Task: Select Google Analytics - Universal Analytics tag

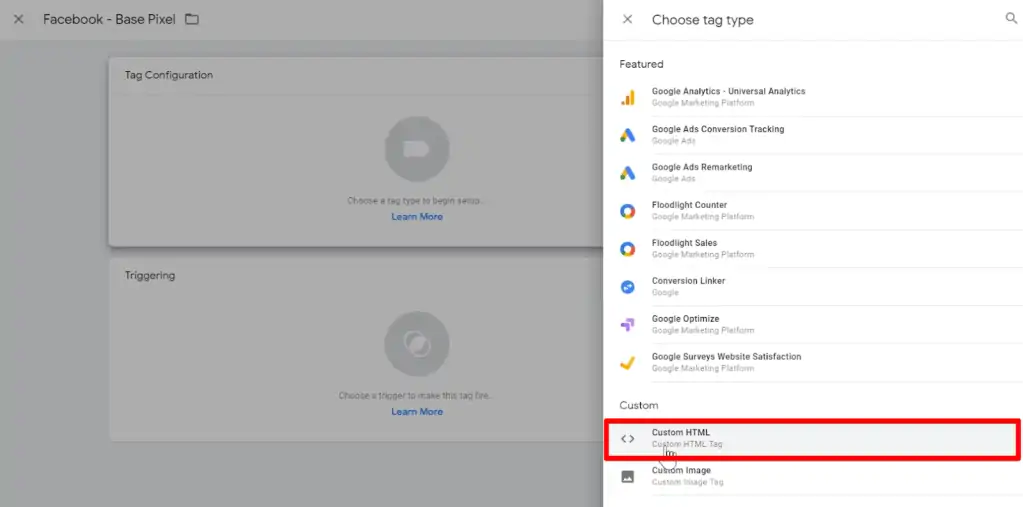Action: pos(813,97)
